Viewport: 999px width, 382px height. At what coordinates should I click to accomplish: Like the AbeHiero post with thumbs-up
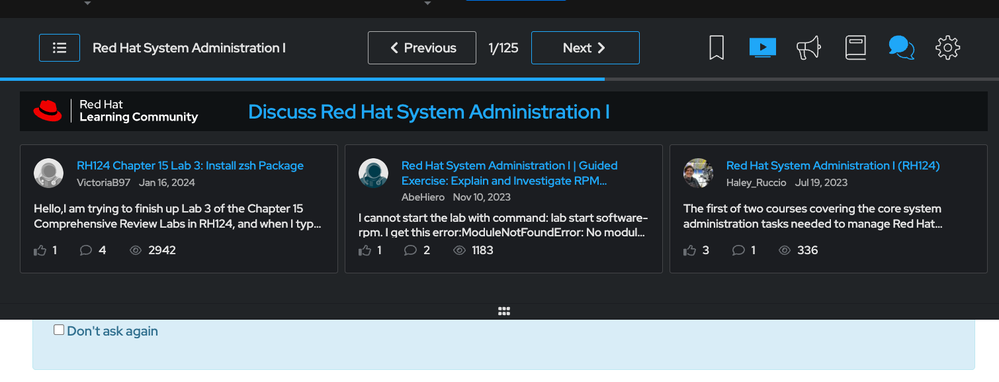(x=365, y=250)
